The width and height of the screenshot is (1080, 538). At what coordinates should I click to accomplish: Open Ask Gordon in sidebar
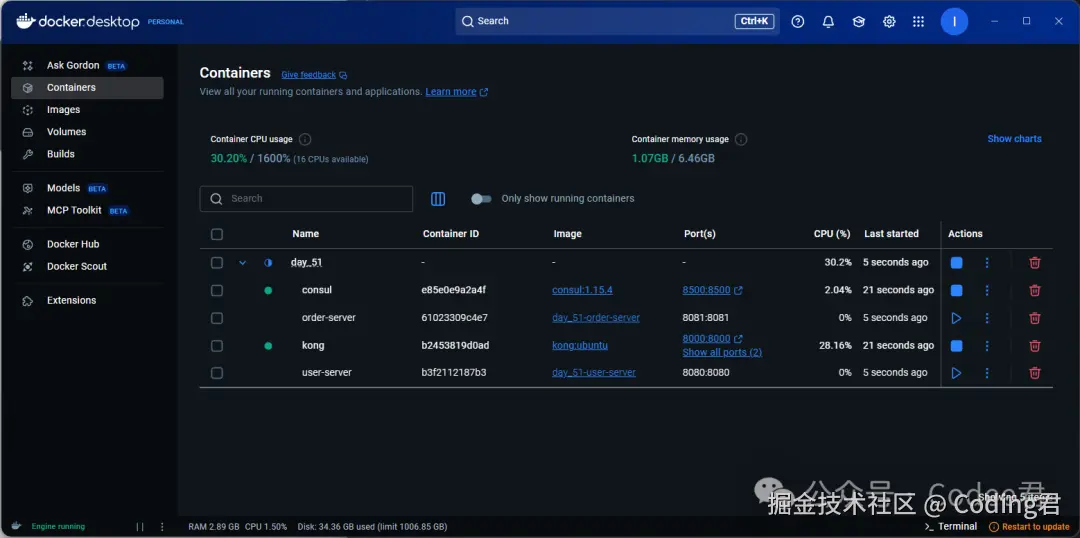click(87, 65)
